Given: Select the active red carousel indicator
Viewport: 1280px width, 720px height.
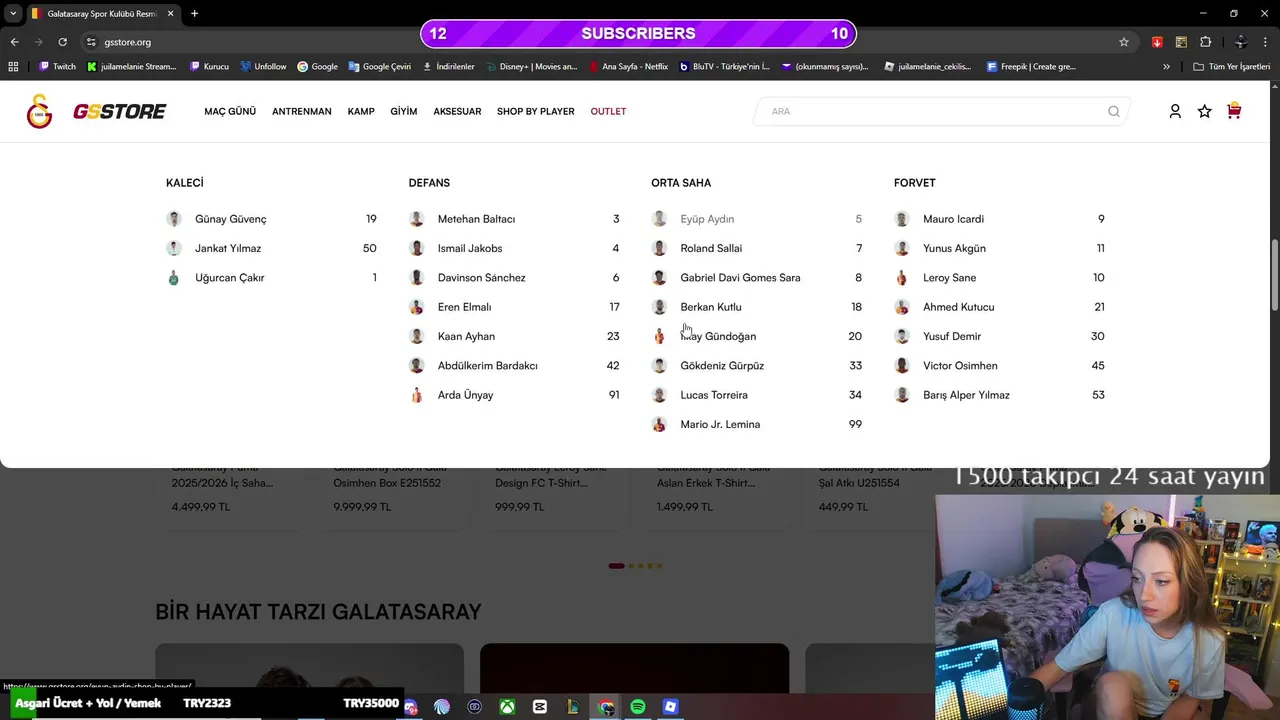Looking at the screenshot, I should [616, 566].
